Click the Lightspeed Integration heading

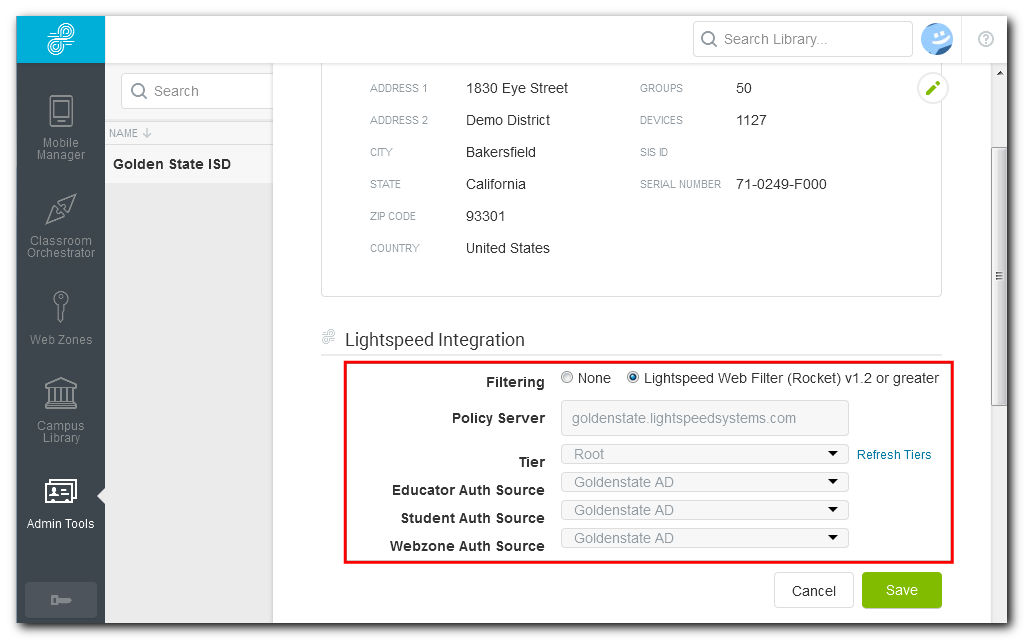pos(435,340)
